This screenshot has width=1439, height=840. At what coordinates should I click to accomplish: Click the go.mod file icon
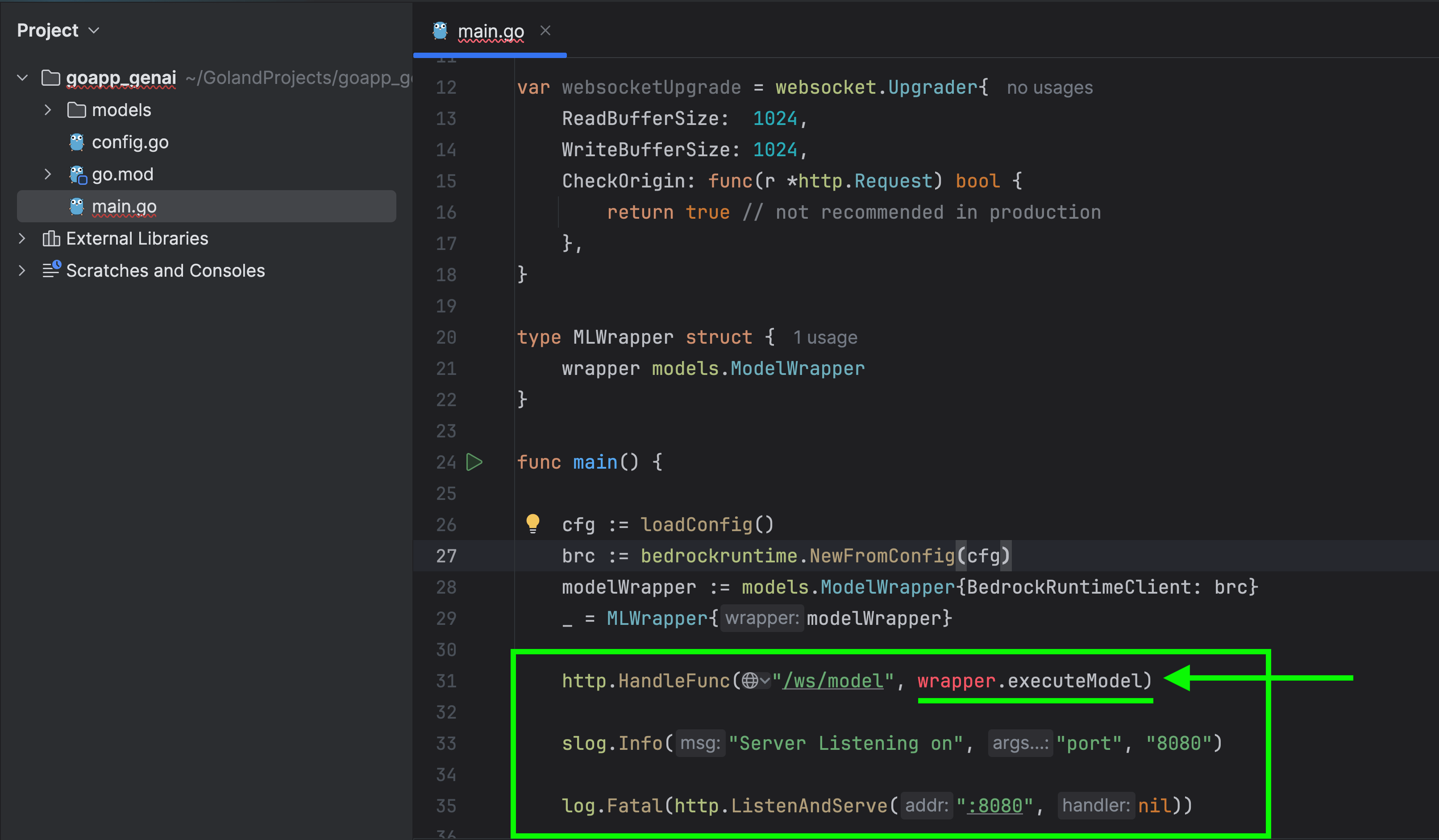click(78, 175)
